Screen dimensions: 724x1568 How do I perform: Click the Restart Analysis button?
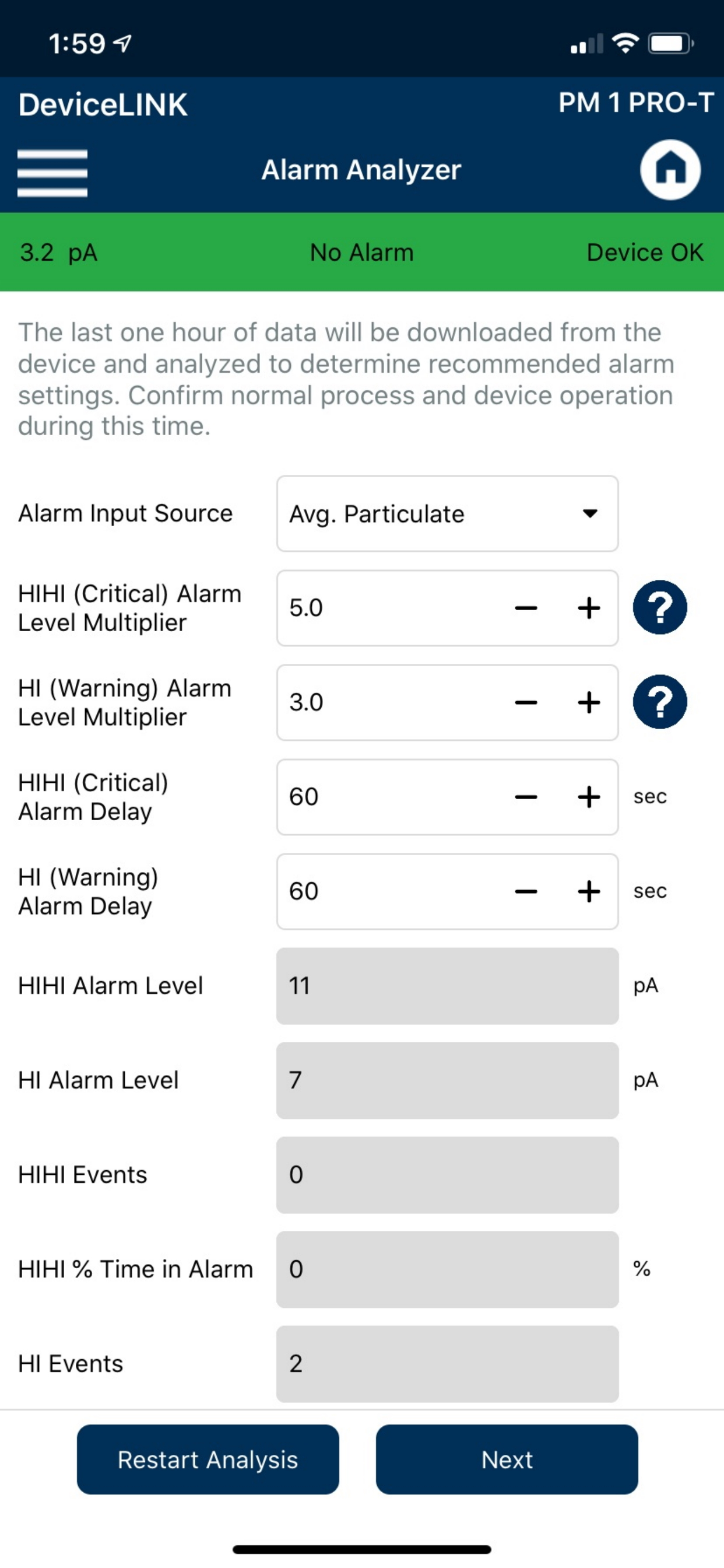[x=208, y=1459]
